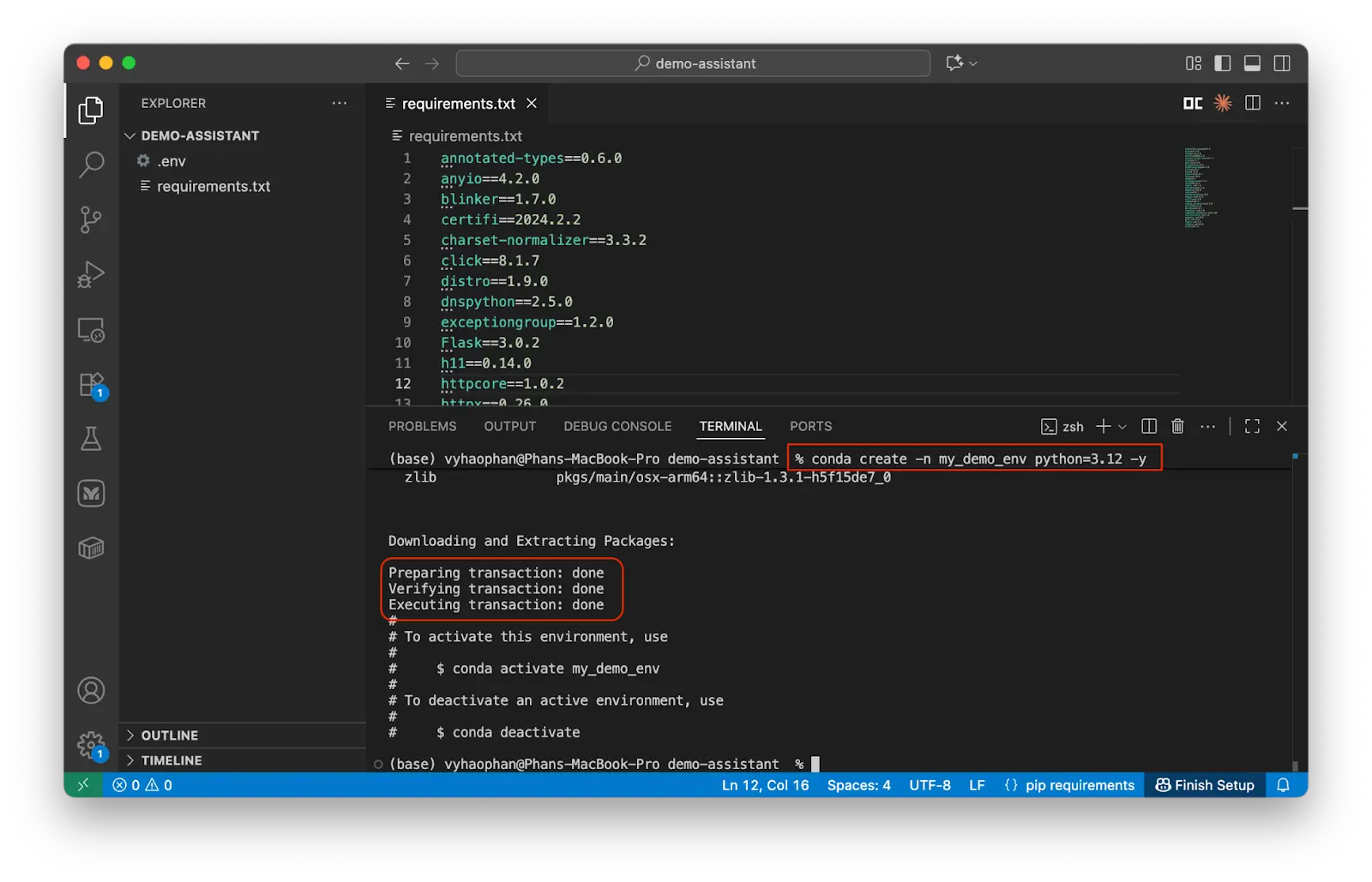Toggle the bottom panel visibility
Image resolution: width=1372 pixels, height=882 pixels.
(1252, 63)
